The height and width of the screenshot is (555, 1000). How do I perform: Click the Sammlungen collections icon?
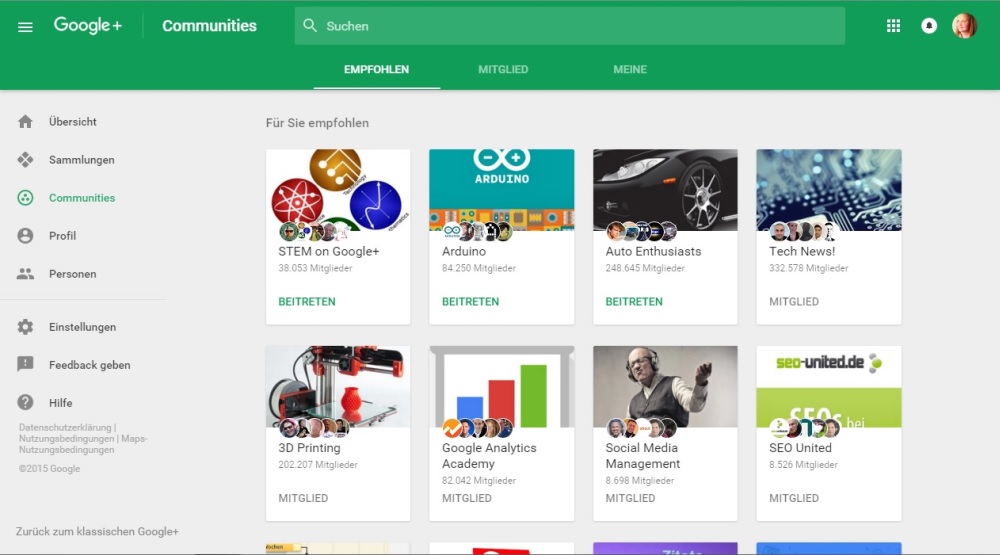[x=25, y=159]
